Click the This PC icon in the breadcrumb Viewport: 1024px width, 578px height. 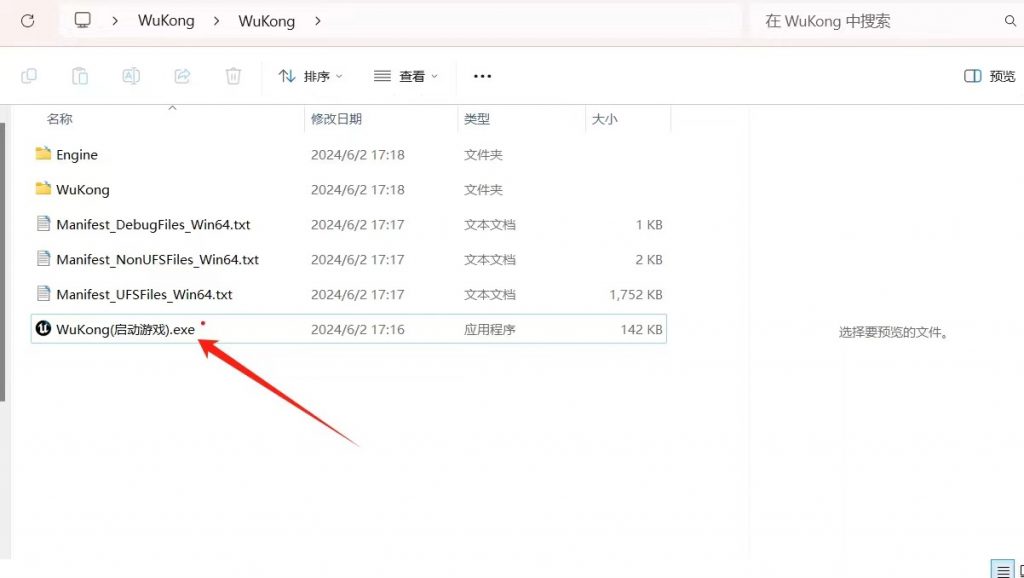(x=82, y=19)
